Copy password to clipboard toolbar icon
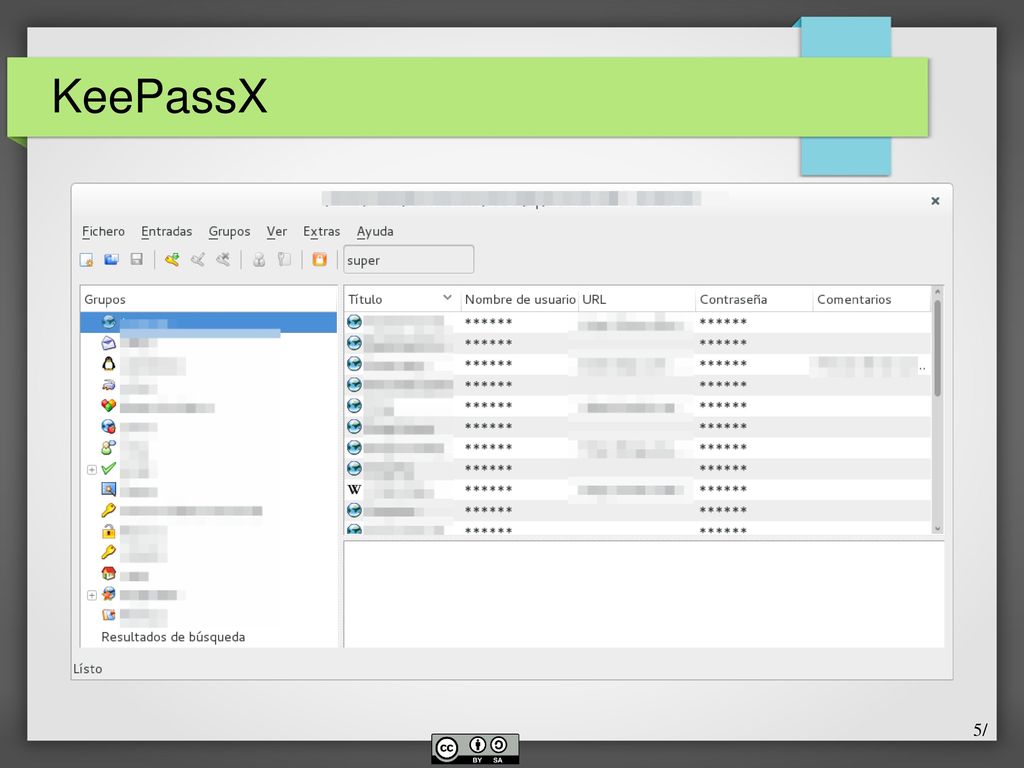This screenshot has height=768, width=1024. click(284, 260)
